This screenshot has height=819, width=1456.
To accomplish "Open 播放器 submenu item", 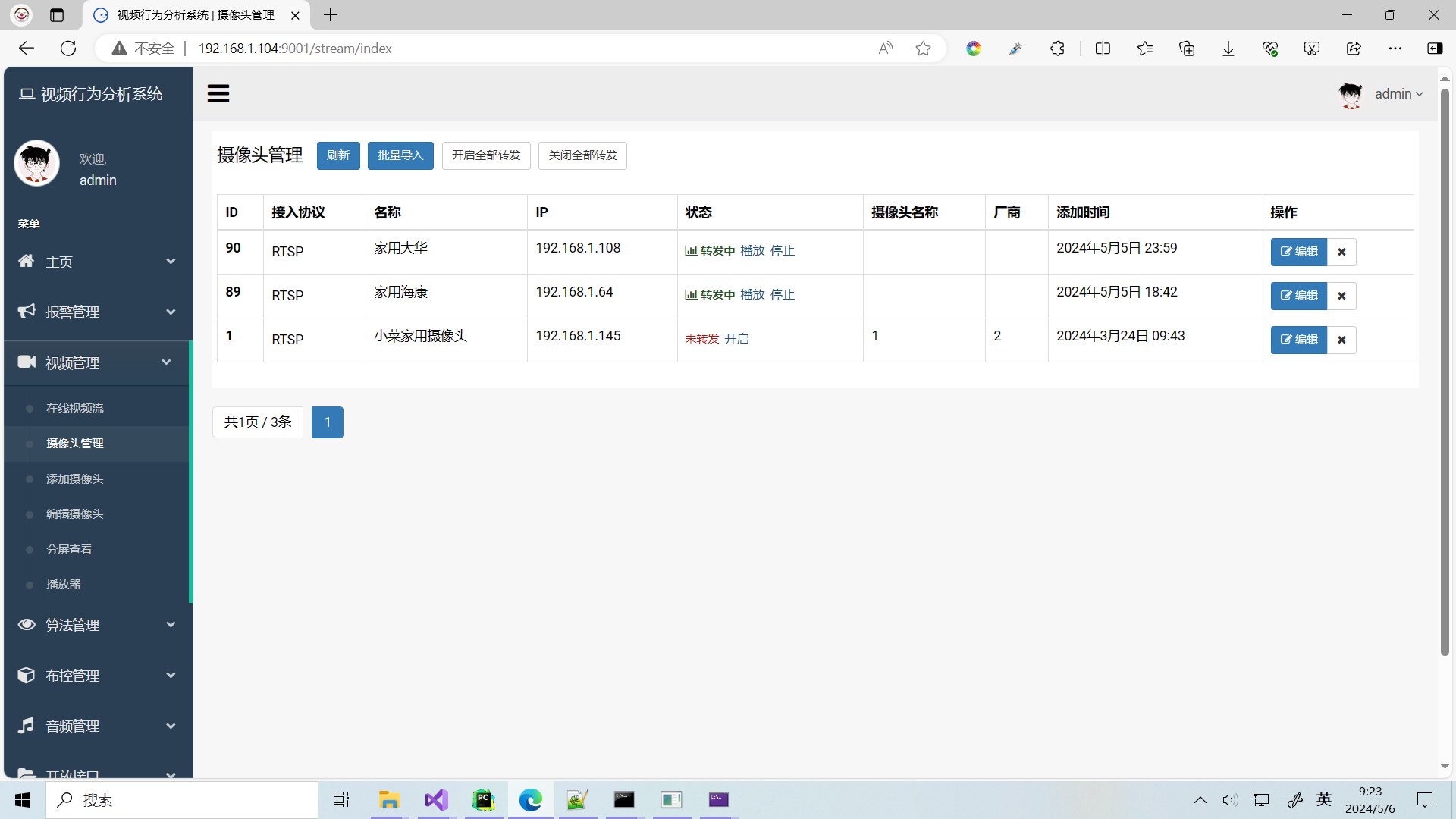I will pyautogui.click(x=64, y=585).
